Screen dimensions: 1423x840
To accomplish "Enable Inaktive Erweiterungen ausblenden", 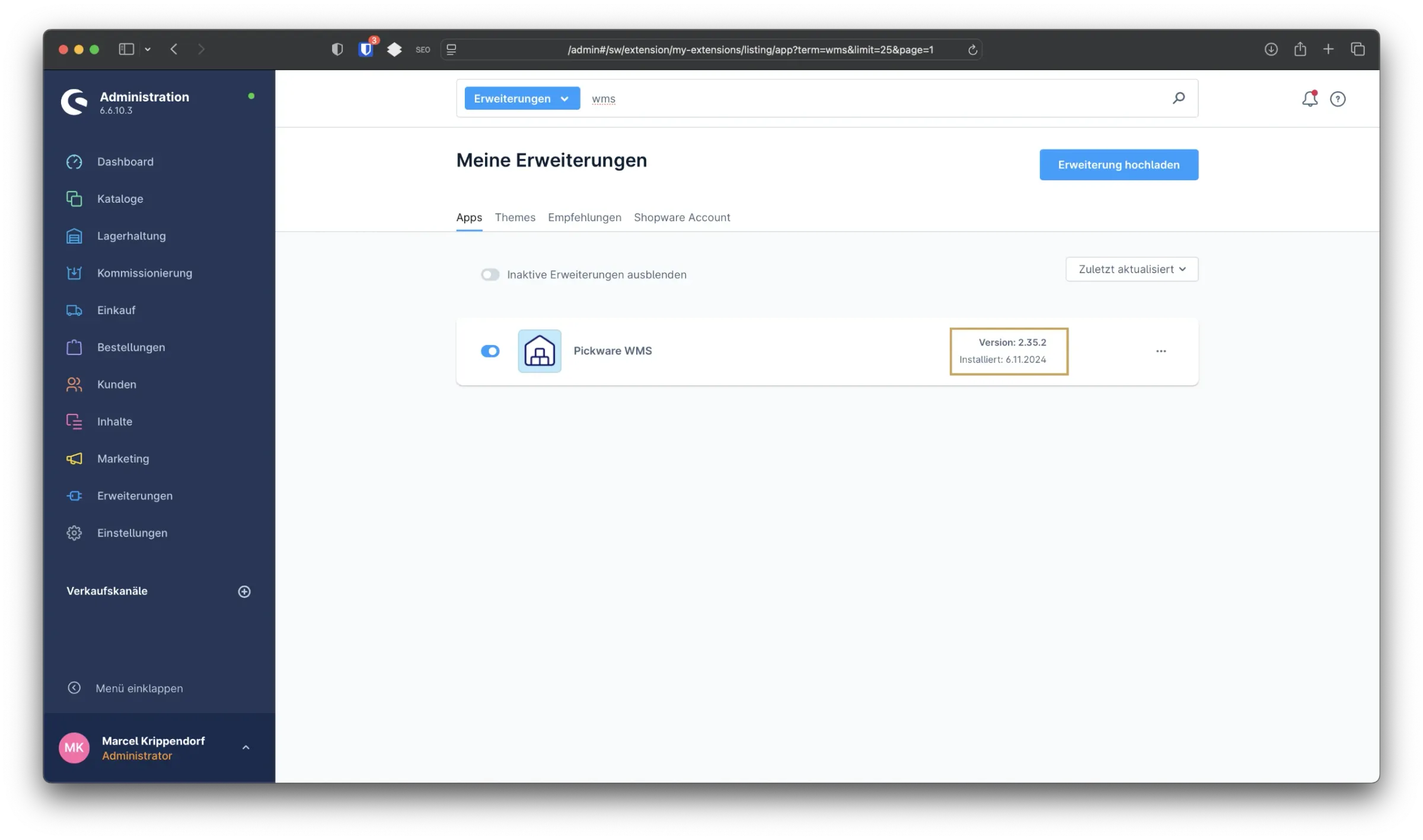I will 490,274.
